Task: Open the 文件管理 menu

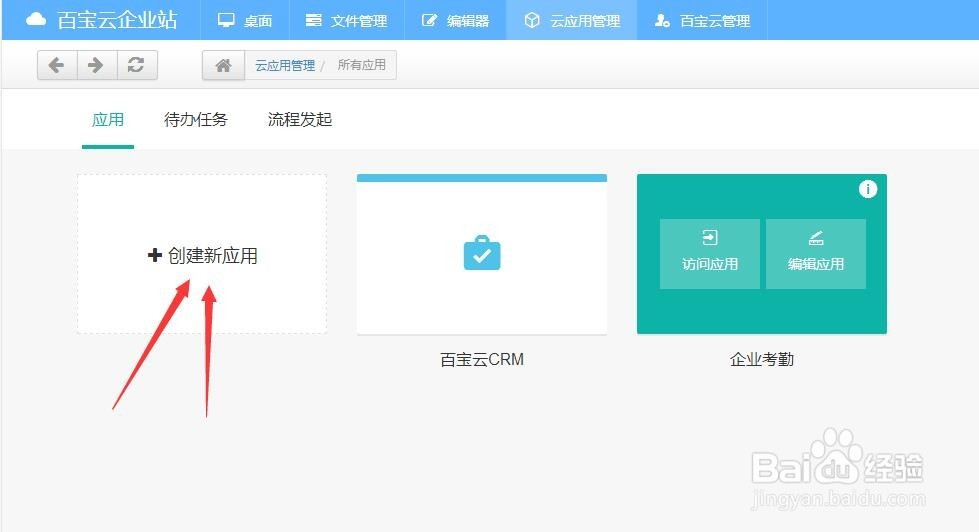Action: [347, 21]
